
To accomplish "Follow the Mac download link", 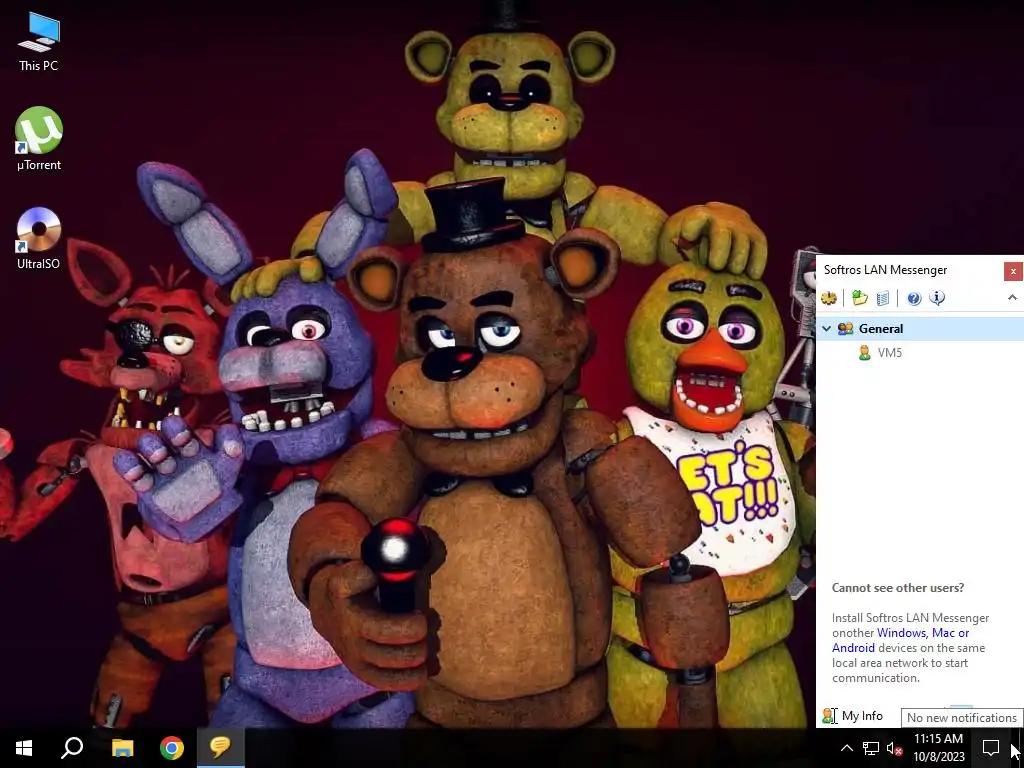I will point(943,633).
